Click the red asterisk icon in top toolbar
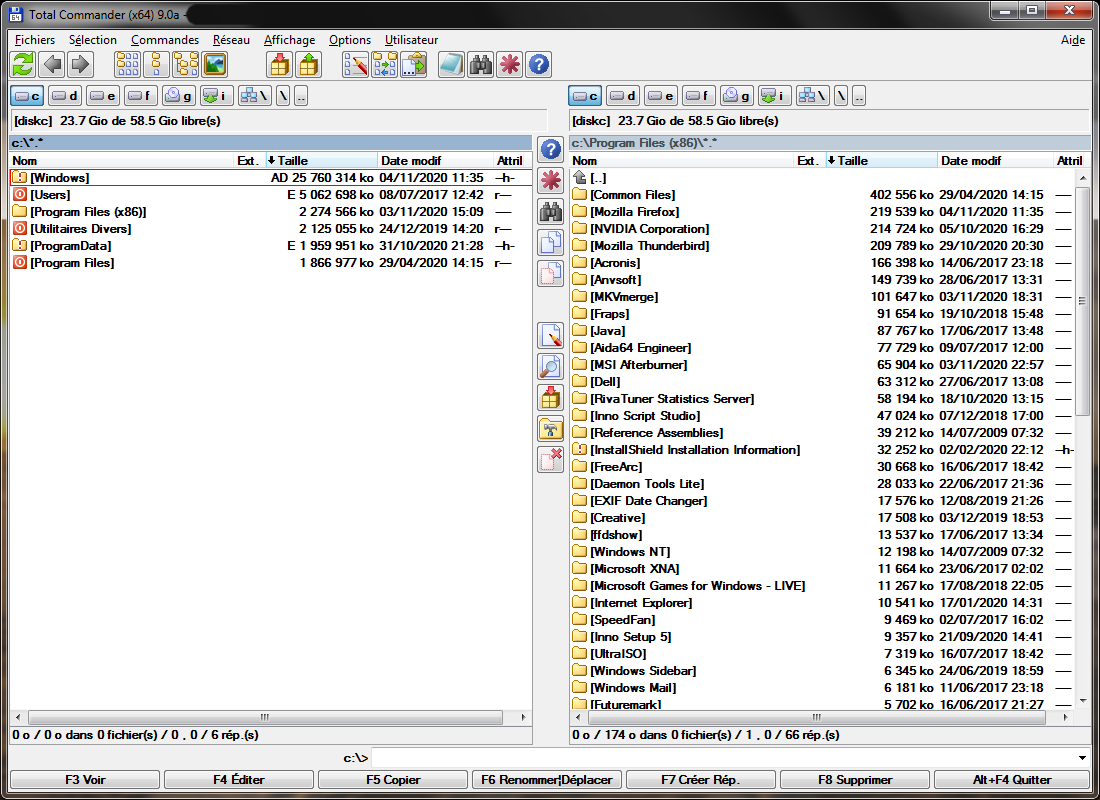1100x800 pixels. click(x=509, y=65)
